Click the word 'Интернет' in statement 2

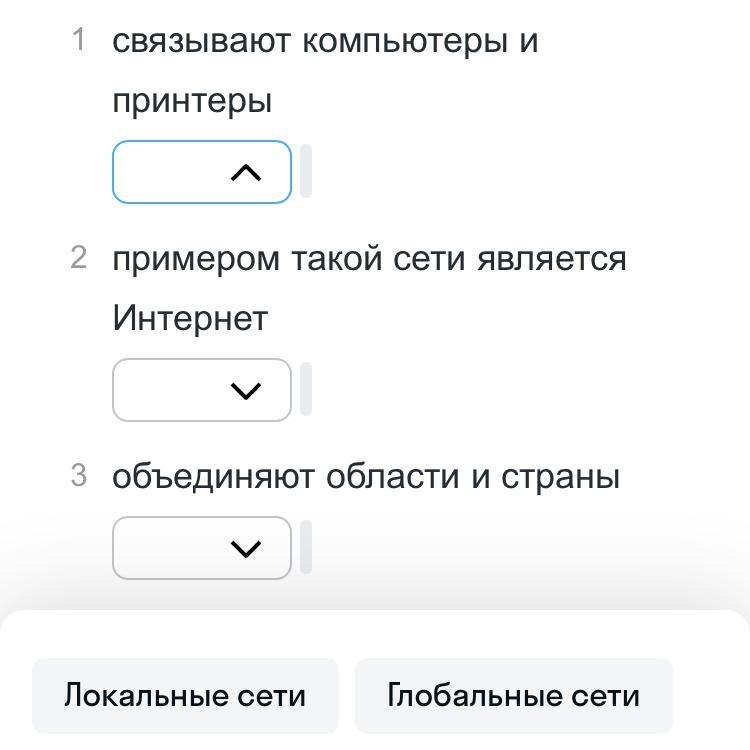[x=190, y=319]
